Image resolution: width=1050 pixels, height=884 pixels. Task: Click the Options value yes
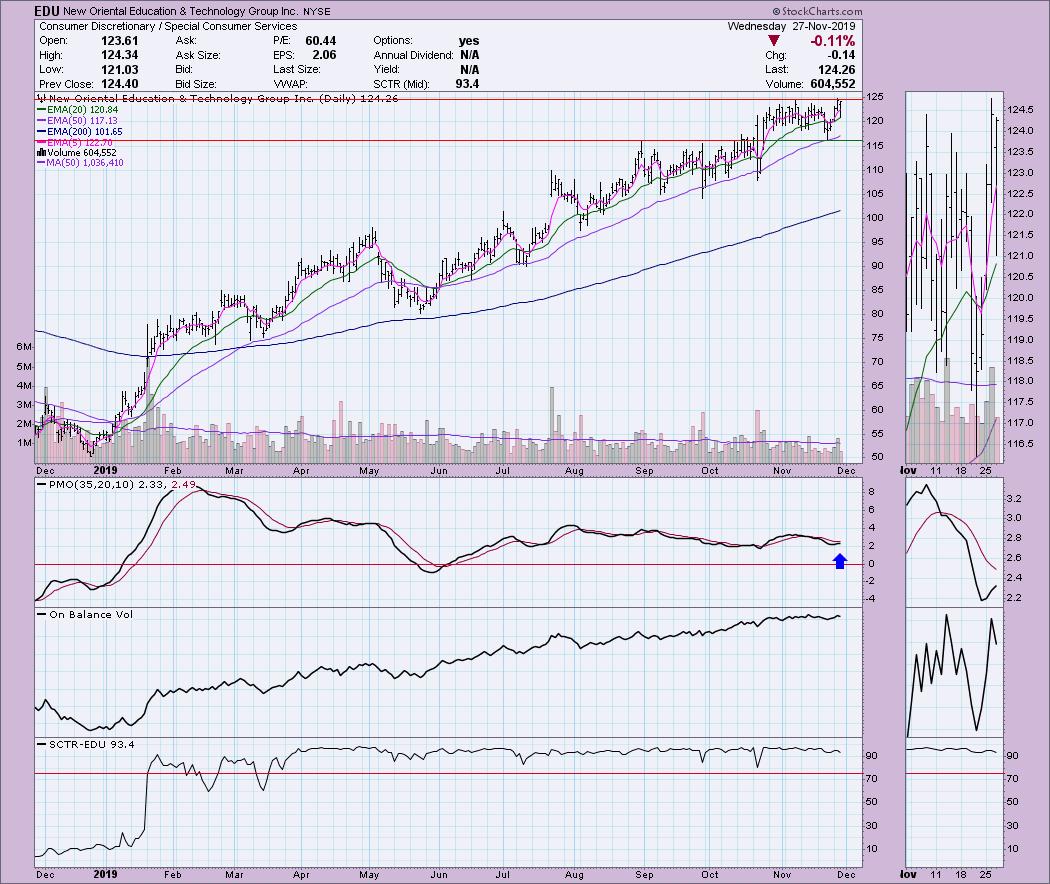click(x=469, y=41)
